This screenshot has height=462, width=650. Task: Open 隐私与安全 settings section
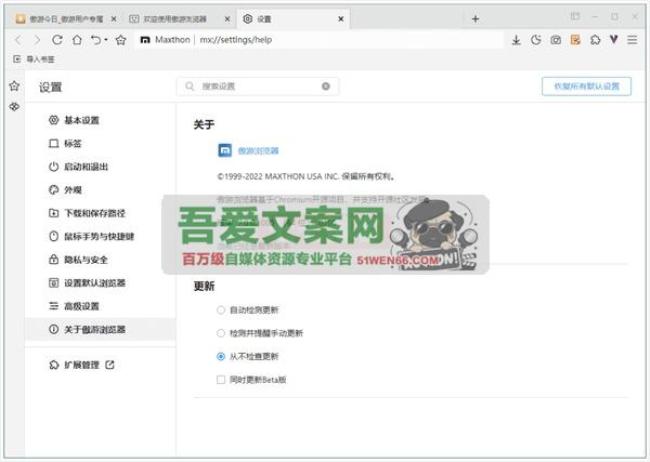tap(84, 259)
